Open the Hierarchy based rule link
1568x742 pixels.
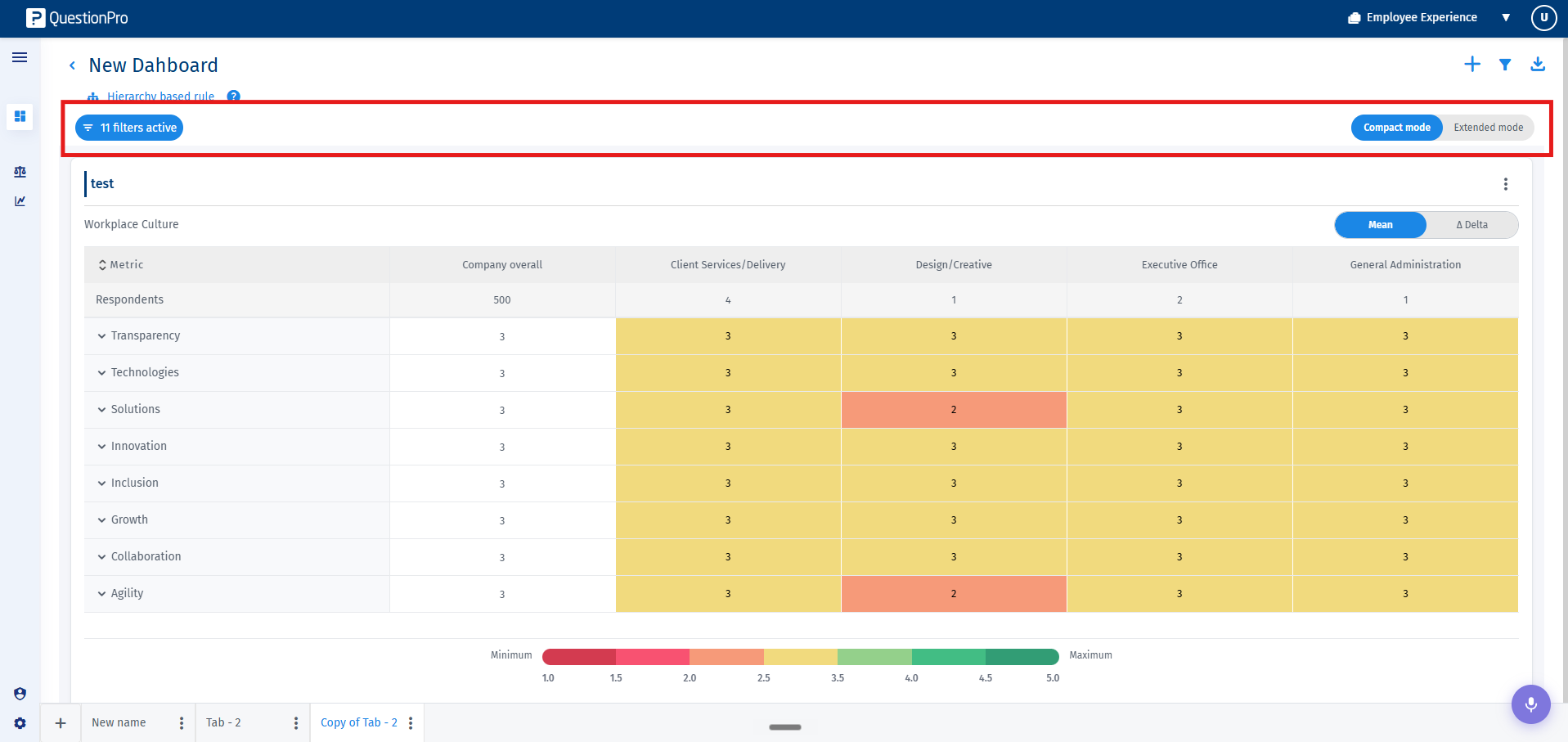pos(160,97)
